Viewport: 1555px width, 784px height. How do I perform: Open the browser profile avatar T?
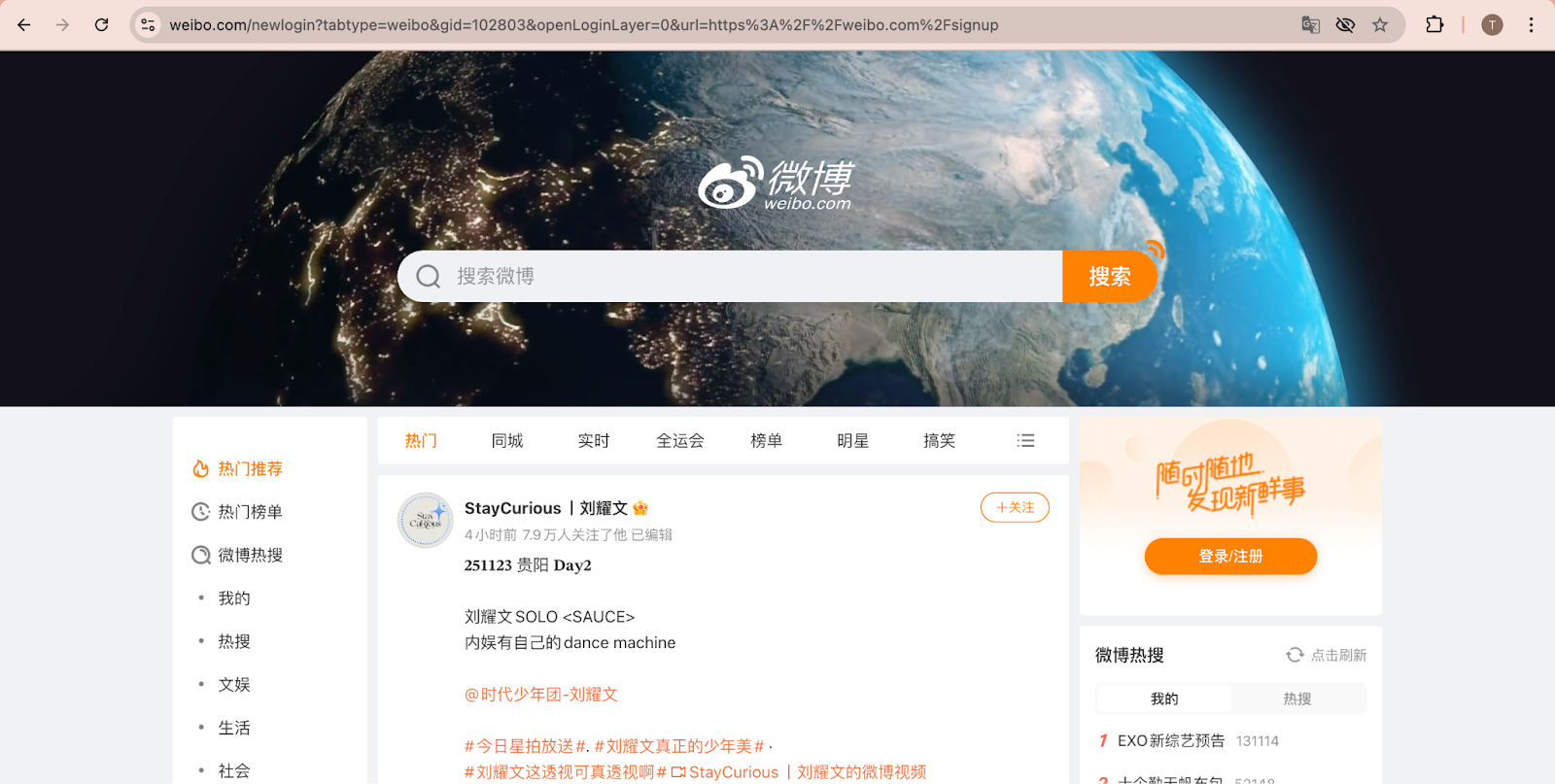click(x=1492, y=25)
